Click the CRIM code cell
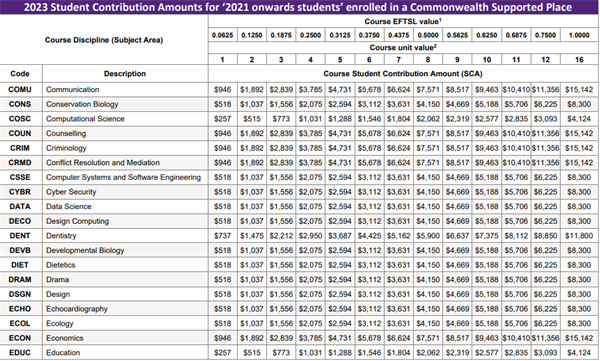This screenshot has width=600, height=361. coord(20,148)
